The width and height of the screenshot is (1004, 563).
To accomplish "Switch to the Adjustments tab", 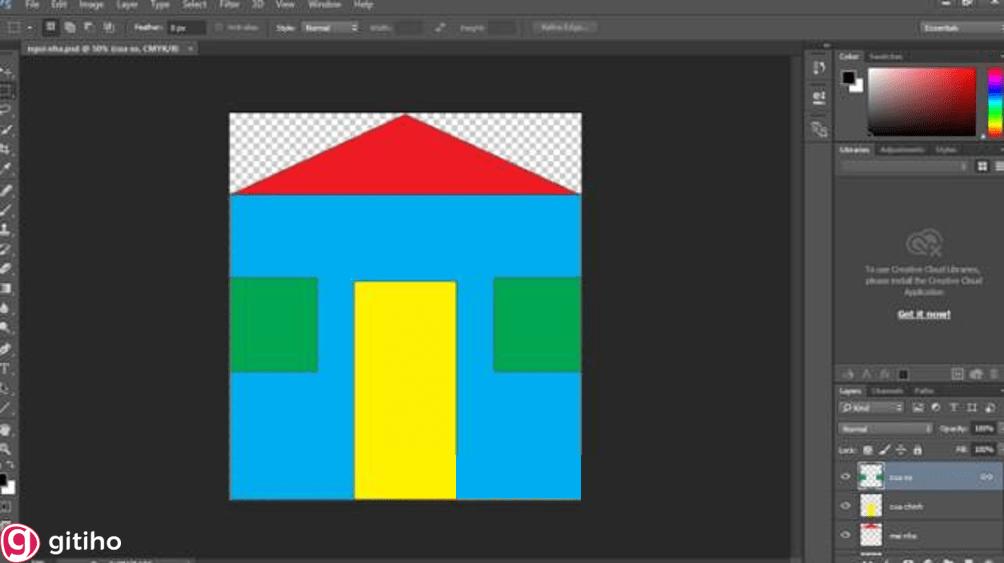I will [x=902, y=150].
